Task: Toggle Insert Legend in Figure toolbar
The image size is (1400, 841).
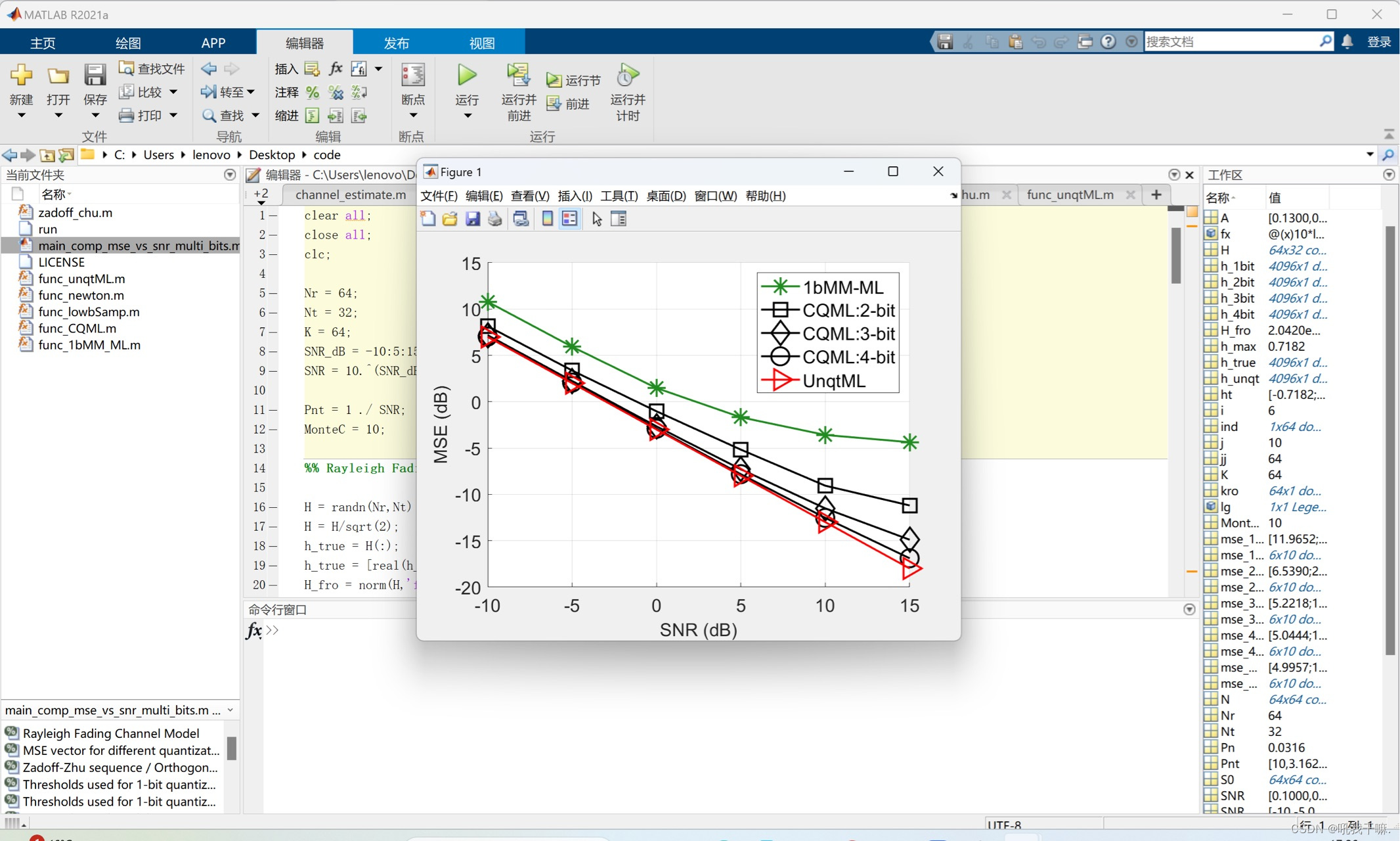Action: (x=569, y=219)
